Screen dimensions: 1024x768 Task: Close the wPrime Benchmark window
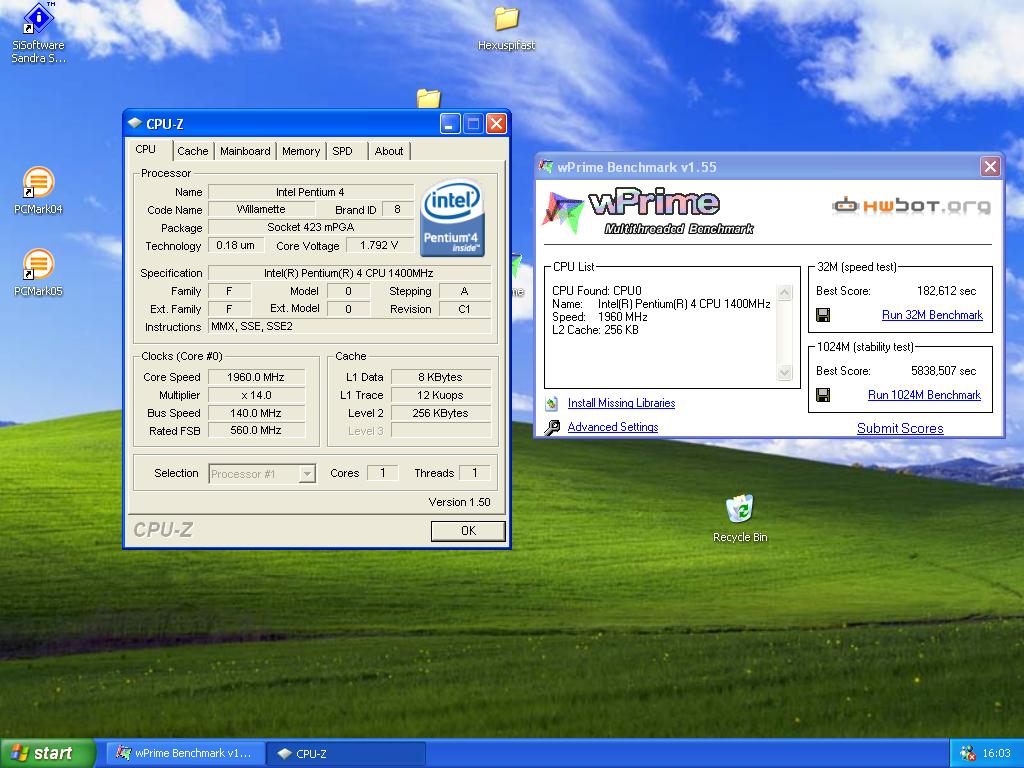pos(990,167)
